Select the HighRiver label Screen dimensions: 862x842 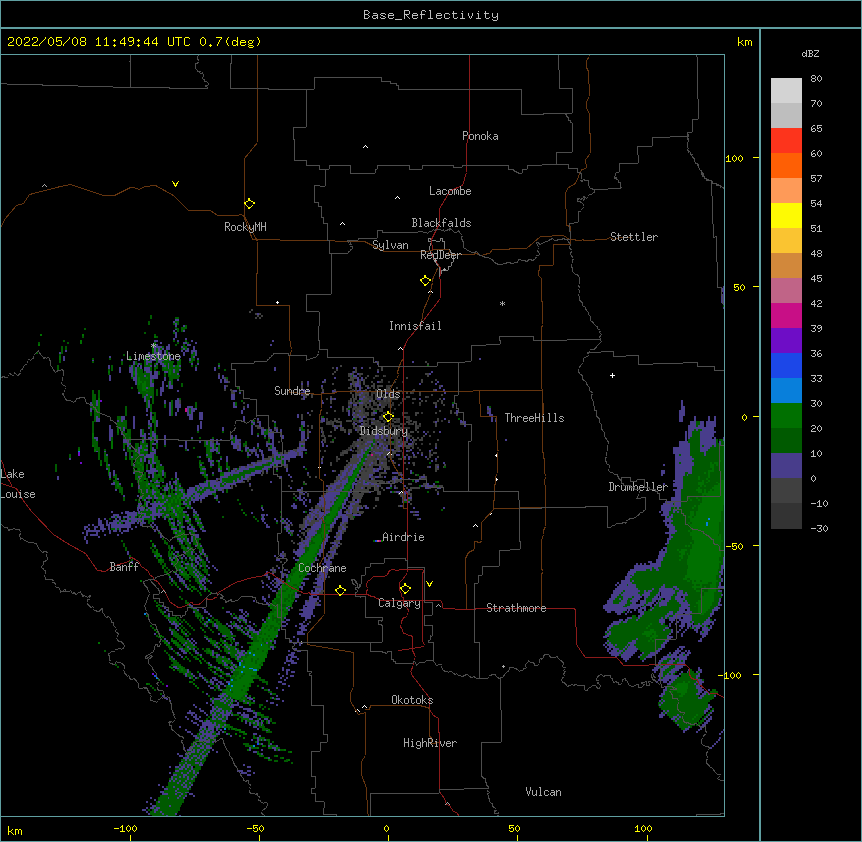pyautogui.click(x=430, y=743)
